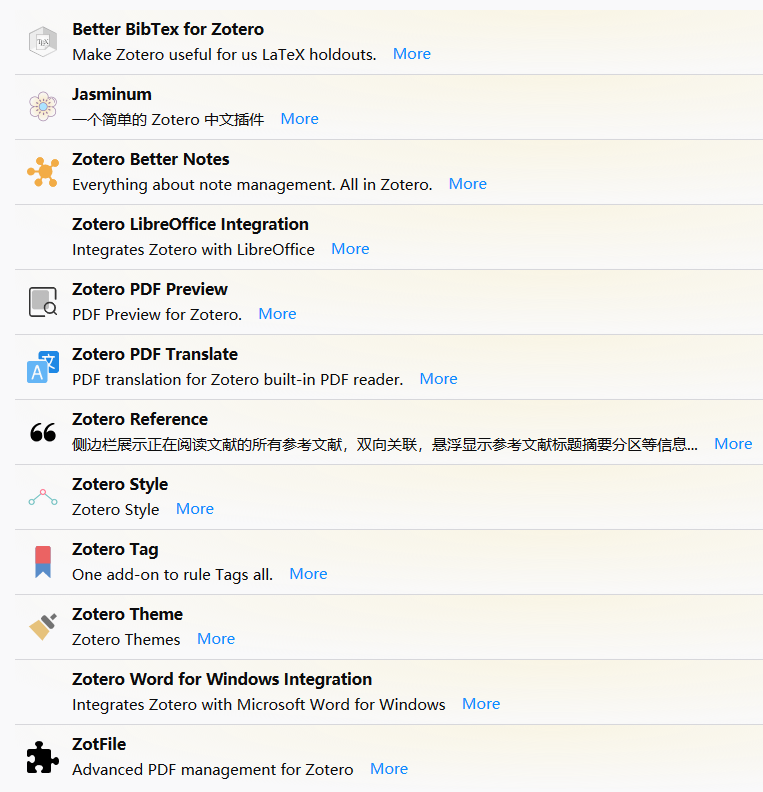Select Zotero LibreOffice Integration title
The width and height of the screenshot is (763, 792).
[x=190, y=224]
